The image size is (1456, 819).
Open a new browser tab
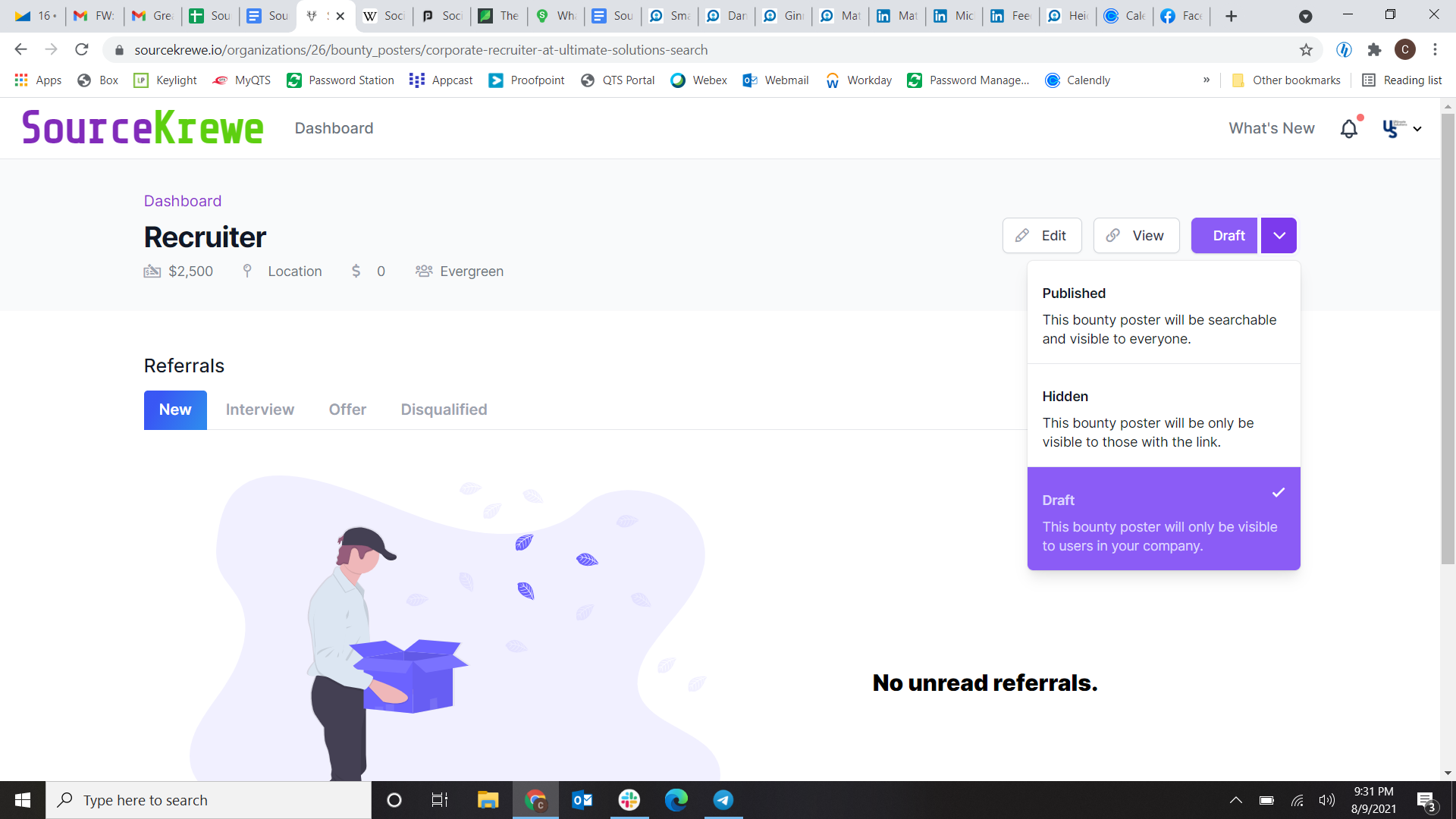coord(1231,16)
